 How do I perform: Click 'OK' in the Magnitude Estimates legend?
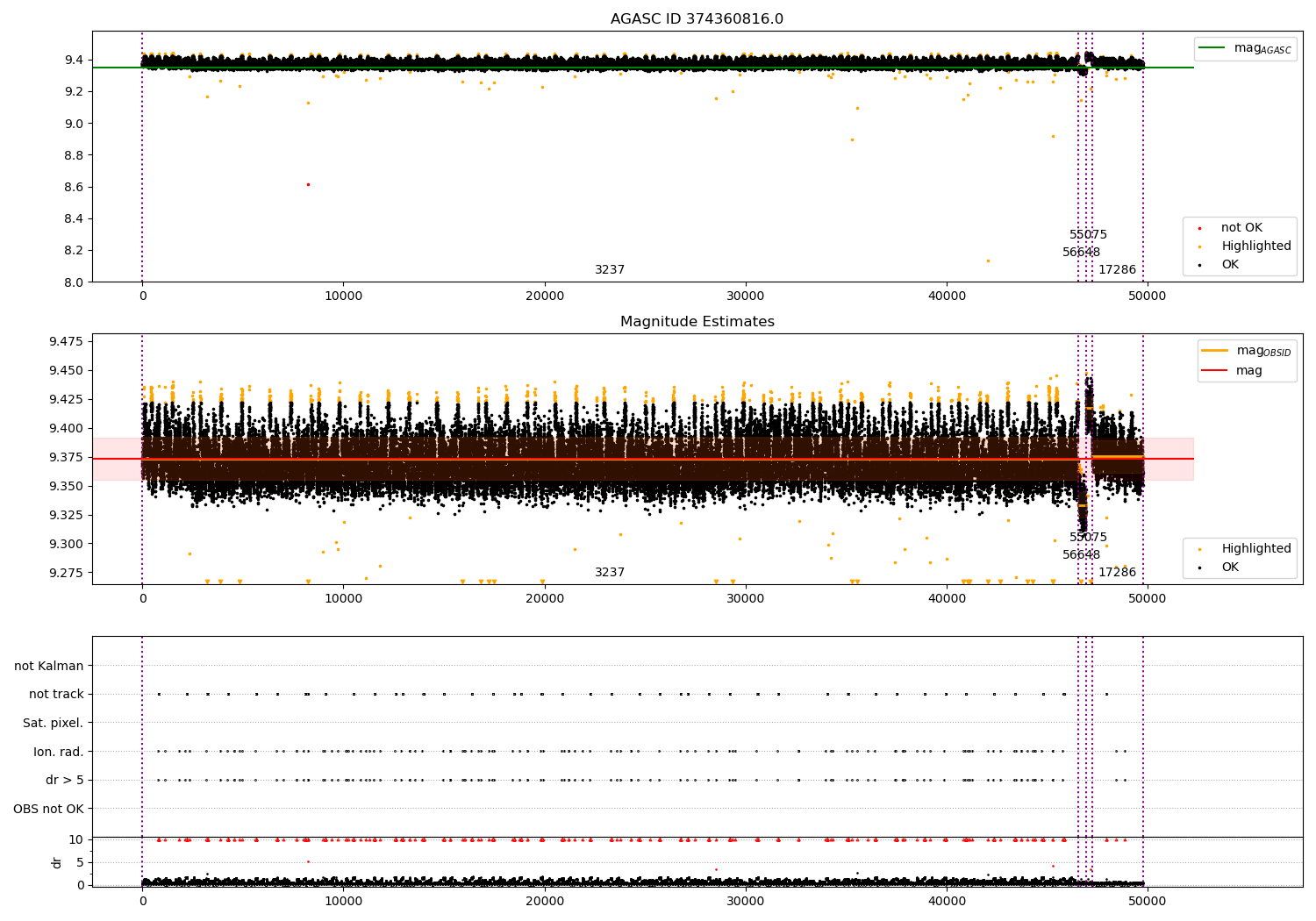click(x=1219, y=568)
